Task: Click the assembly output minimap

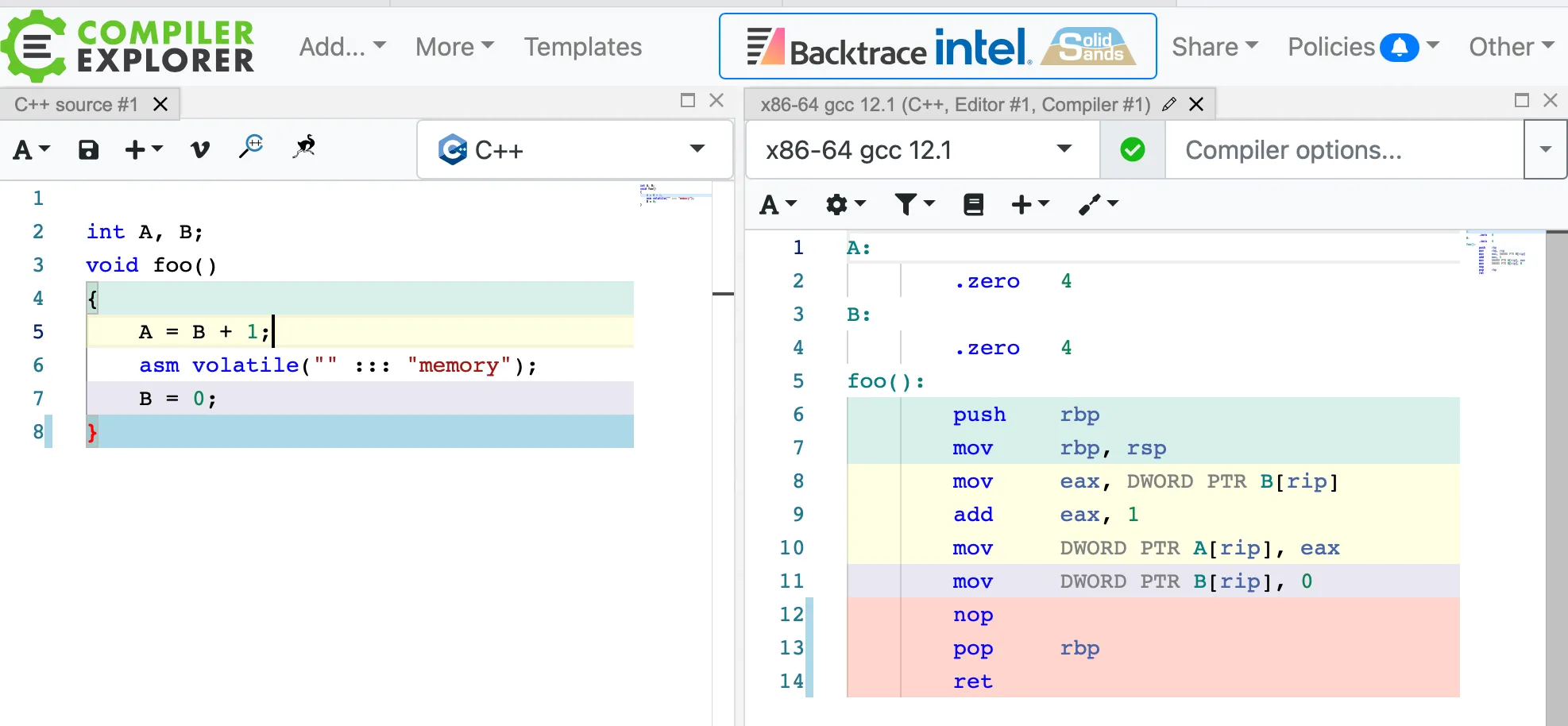Action: pyautogui.click(x=1502, y=253)
